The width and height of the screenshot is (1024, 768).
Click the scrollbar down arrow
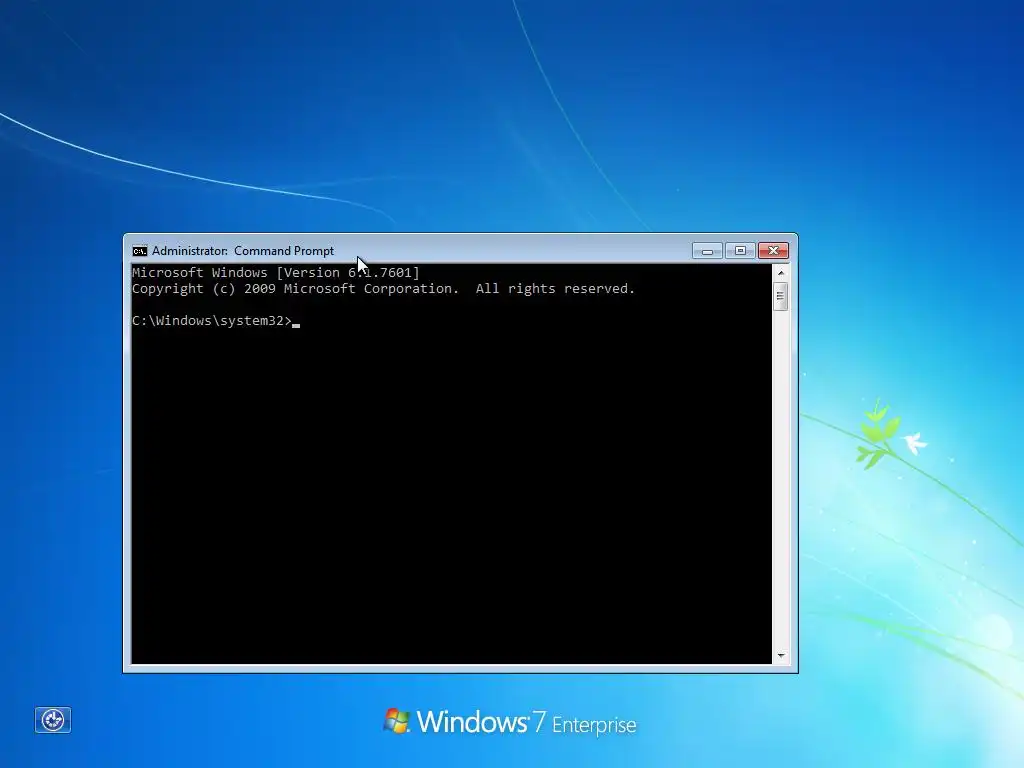click(x=781, y=656)
